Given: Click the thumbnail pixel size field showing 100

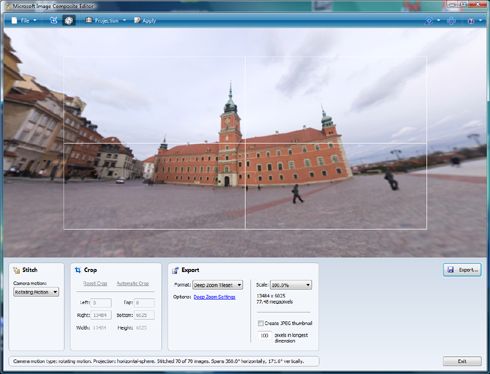Looking at the screenshot, I should (x=264, y=335).
